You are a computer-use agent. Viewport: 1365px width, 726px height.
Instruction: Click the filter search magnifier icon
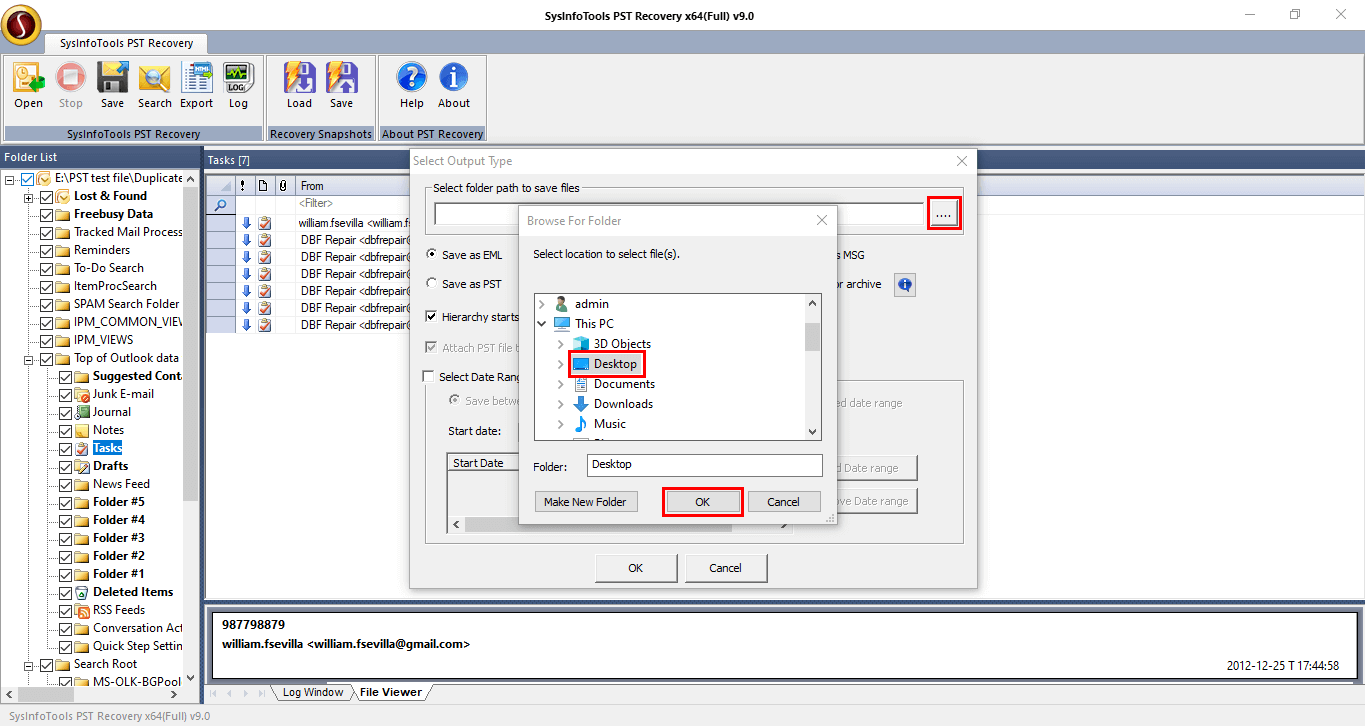220,204
